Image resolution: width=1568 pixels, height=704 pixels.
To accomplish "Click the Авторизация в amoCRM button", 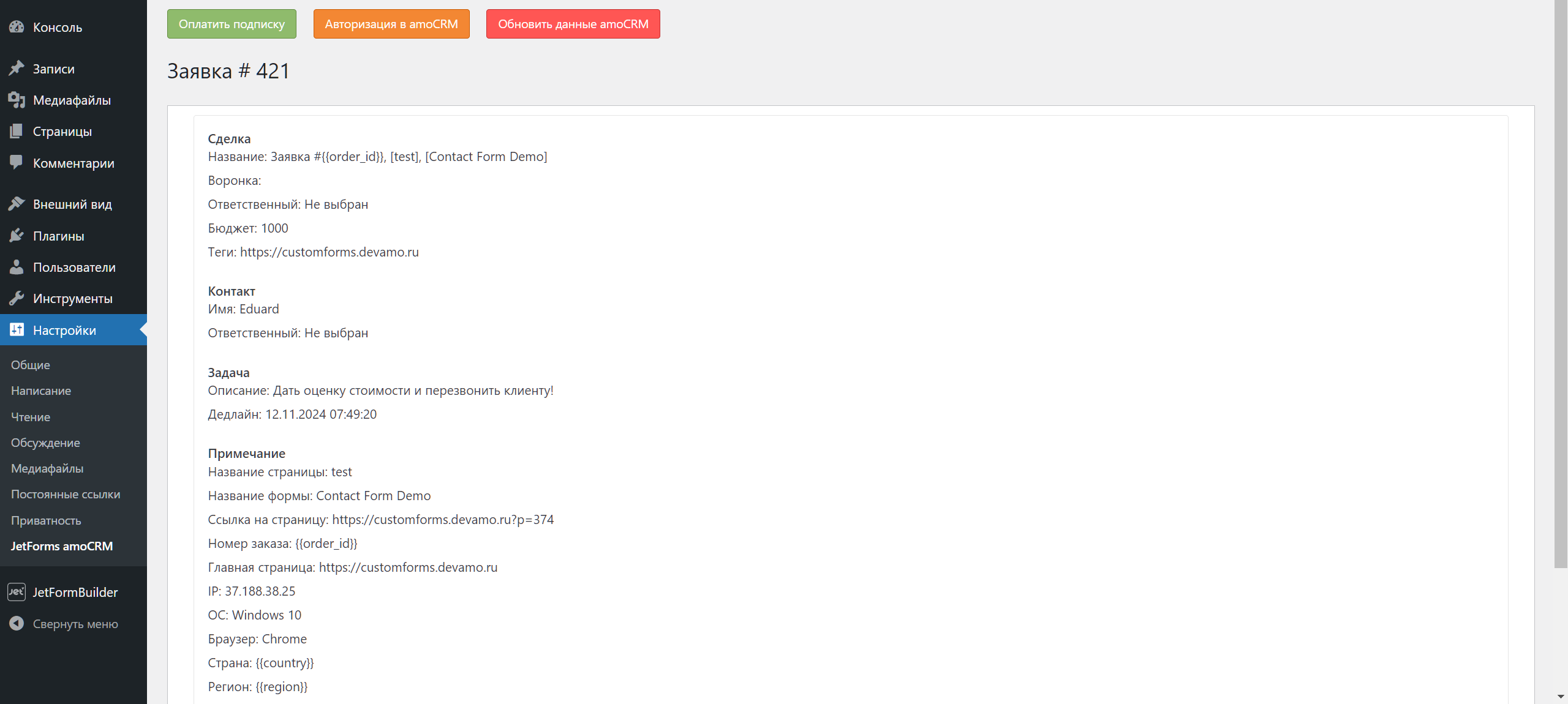I will point(391,24).
